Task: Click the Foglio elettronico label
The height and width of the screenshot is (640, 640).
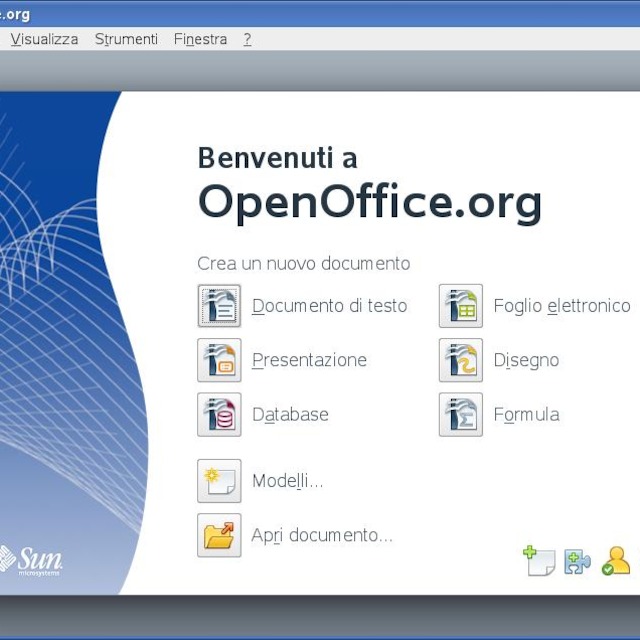Action: point(562,306)
